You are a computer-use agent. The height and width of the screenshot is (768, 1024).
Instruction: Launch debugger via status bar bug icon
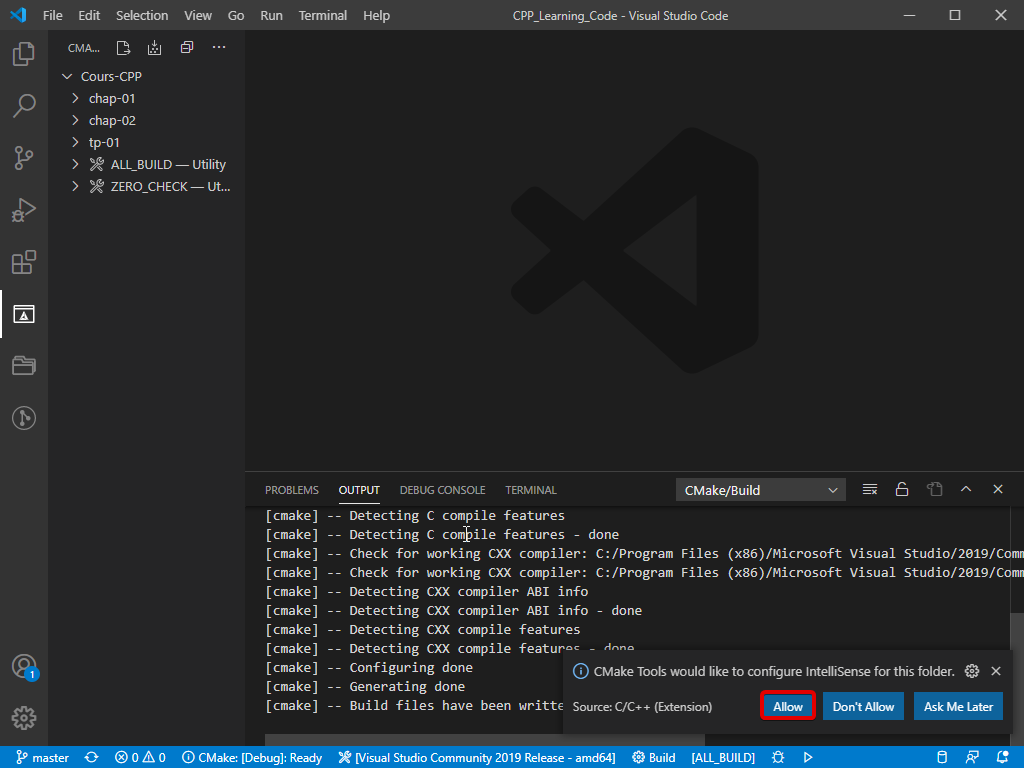pyautogui.click(x=778, y=758)
